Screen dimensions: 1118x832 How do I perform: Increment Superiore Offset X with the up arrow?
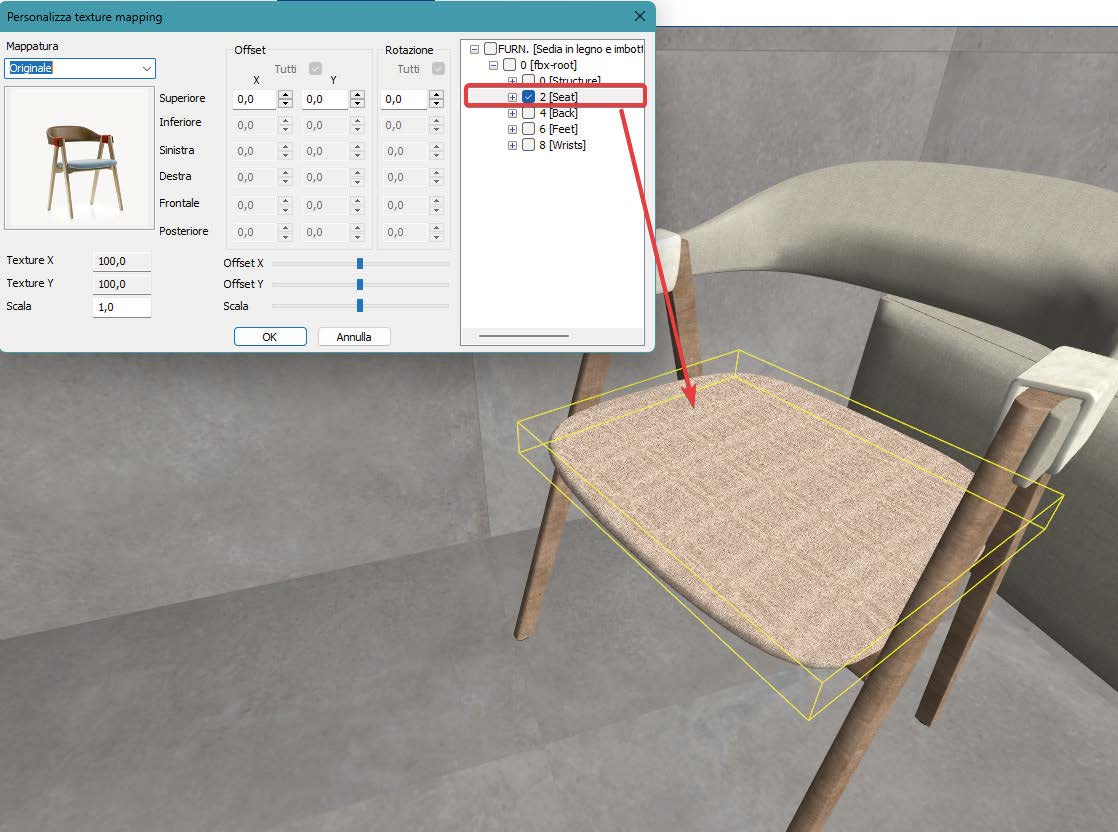pyautogui.click(x=286, y=94)
